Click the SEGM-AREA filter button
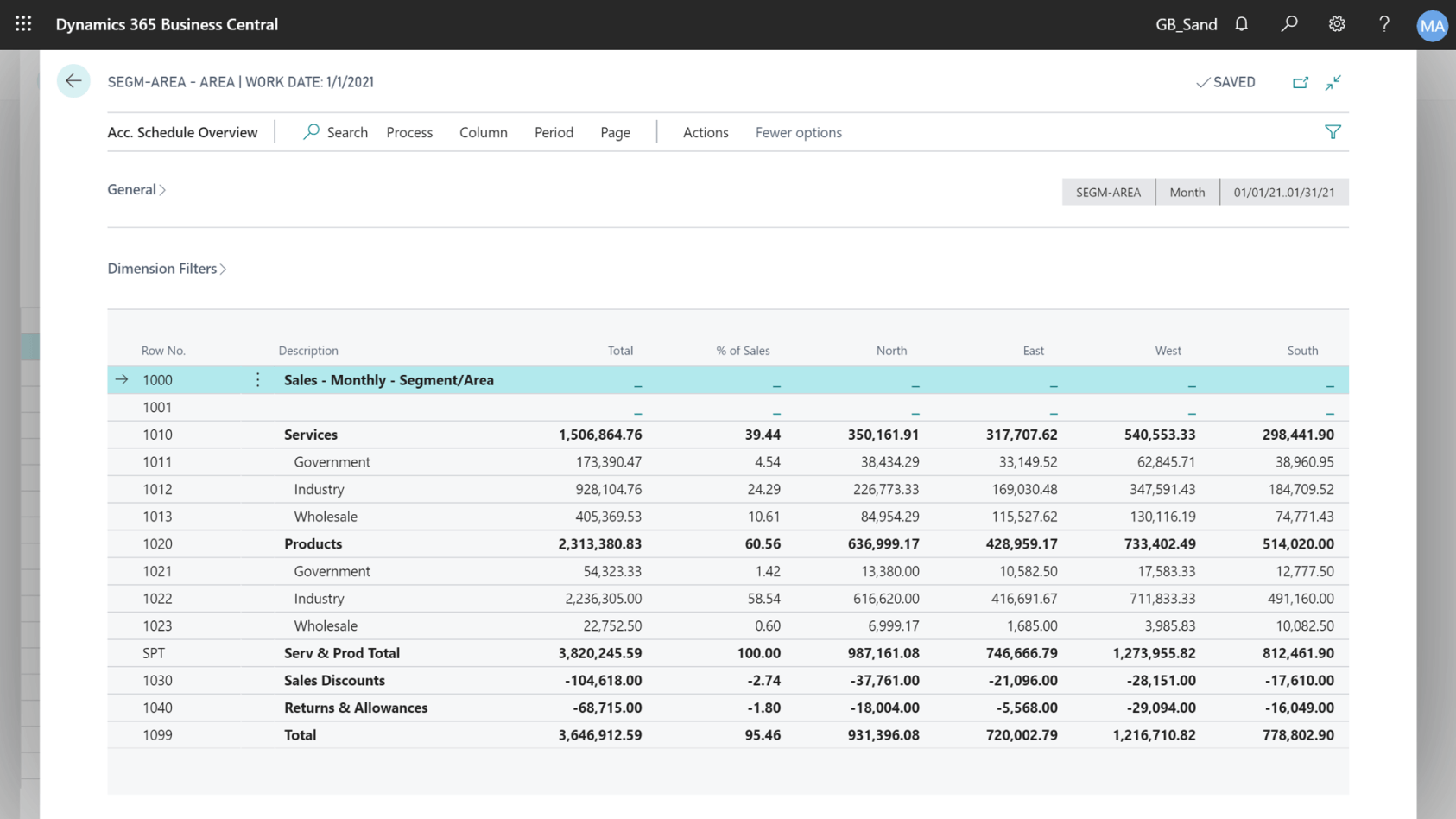 click(x=1108, y=192)
